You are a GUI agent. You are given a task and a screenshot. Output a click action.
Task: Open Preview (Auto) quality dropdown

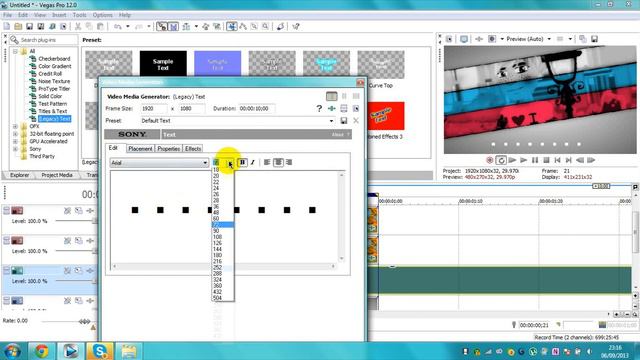click(549, 39)
